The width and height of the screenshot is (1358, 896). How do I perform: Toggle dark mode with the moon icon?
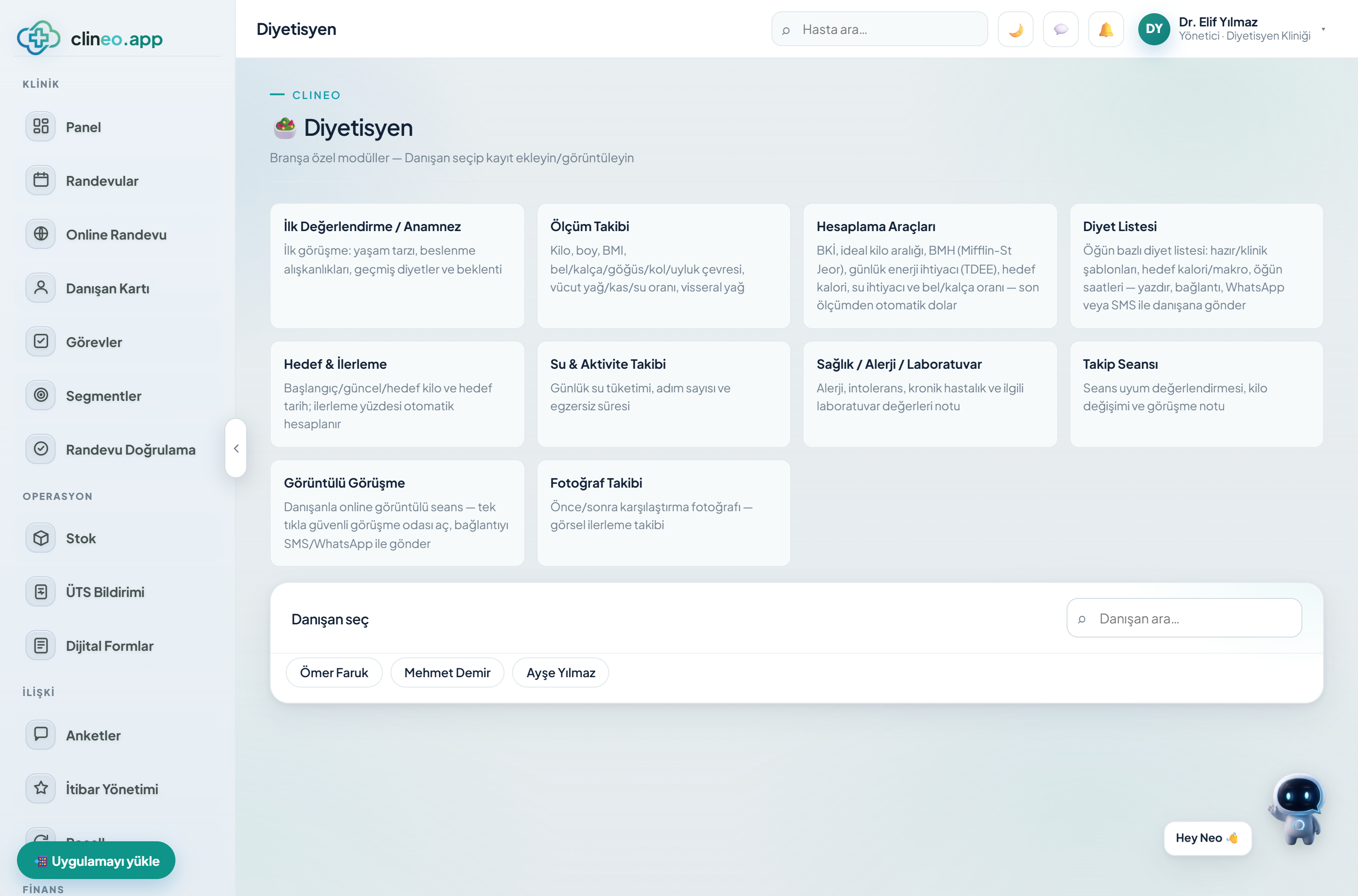pos(1015,29)
